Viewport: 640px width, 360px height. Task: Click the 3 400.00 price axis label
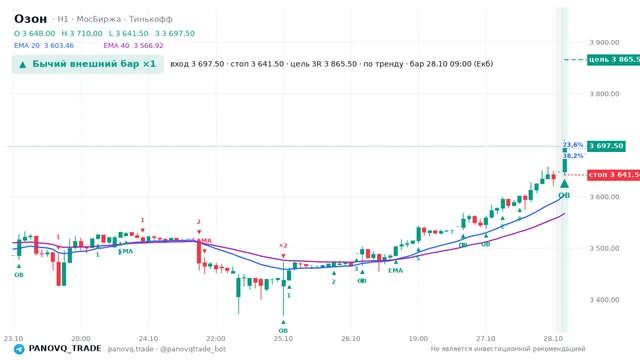(604, 300)
